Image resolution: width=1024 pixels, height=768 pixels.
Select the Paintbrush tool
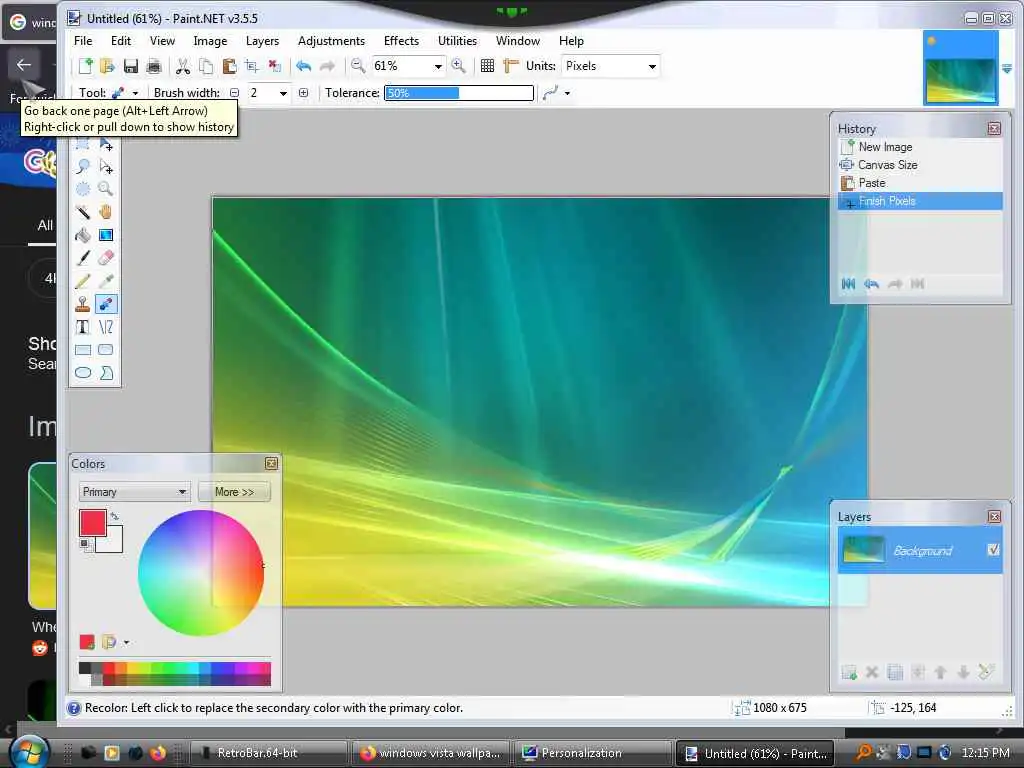pos(83,258)
